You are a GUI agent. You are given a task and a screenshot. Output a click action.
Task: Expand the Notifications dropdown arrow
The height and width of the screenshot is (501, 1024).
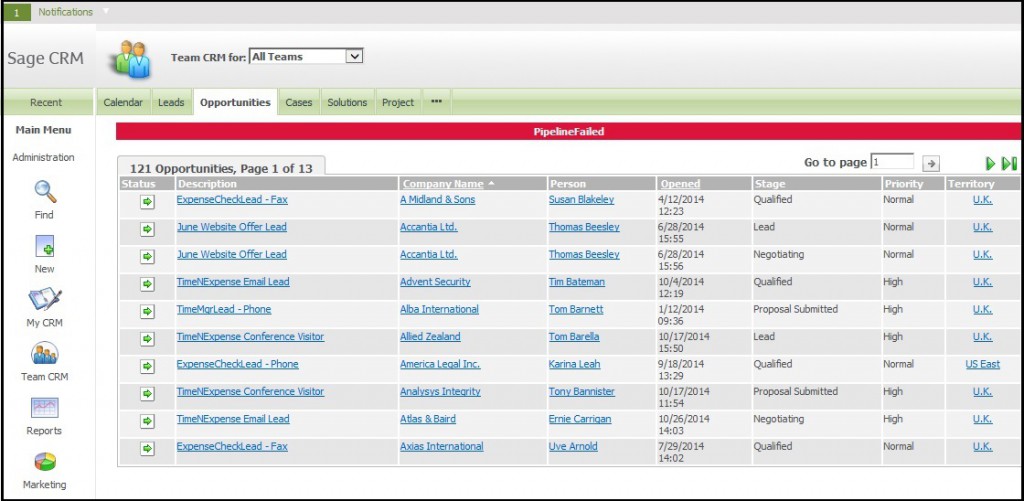point(106,11)
